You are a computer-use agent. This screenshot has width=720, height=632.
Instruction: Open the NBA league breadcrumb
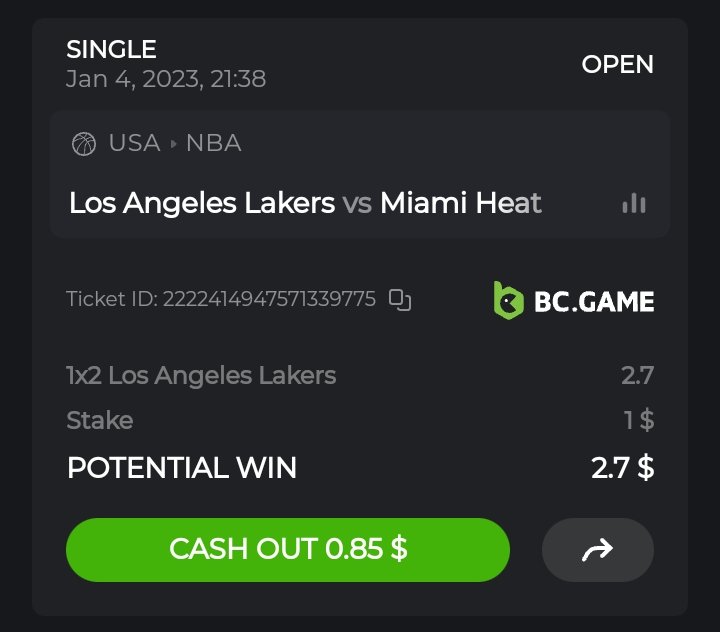(213, 143)
